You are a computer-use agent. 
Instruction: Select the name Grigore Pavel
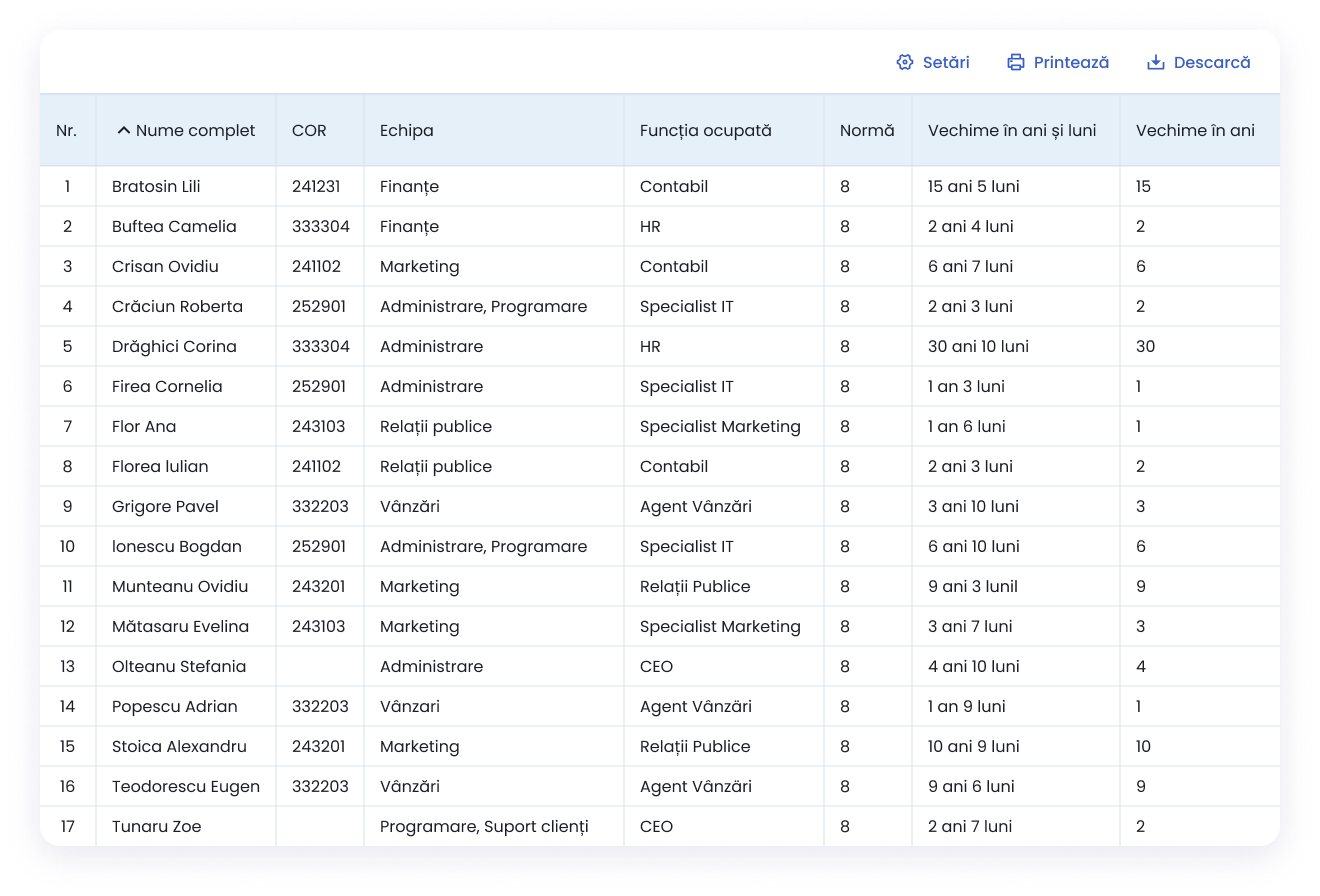165,506
